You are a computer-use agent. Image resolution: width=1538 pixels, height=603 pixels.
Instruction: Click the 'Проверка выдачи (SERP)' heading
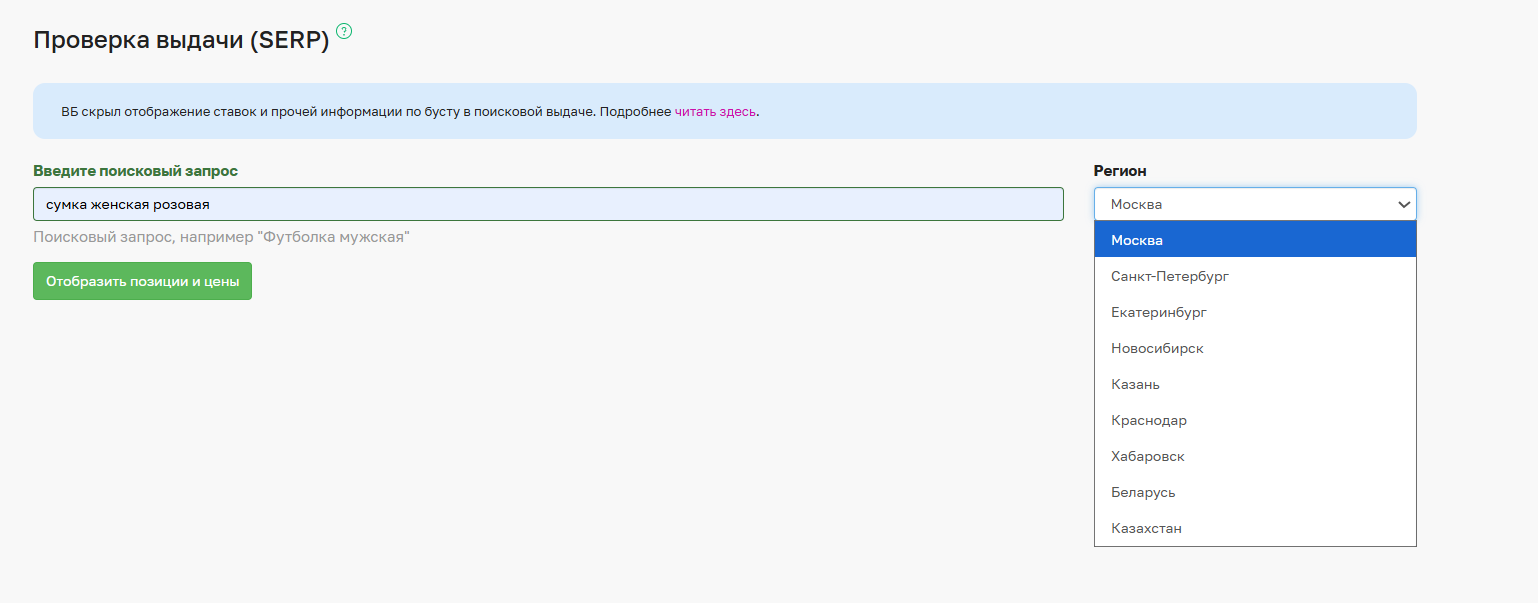(181, 40)
